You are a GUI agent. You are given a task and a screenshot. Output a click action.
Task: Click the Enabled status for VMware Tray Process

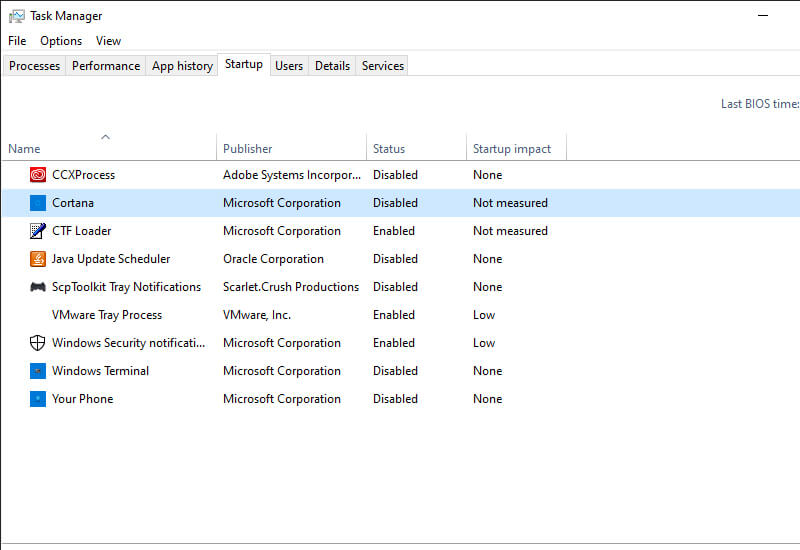[394, 315]
